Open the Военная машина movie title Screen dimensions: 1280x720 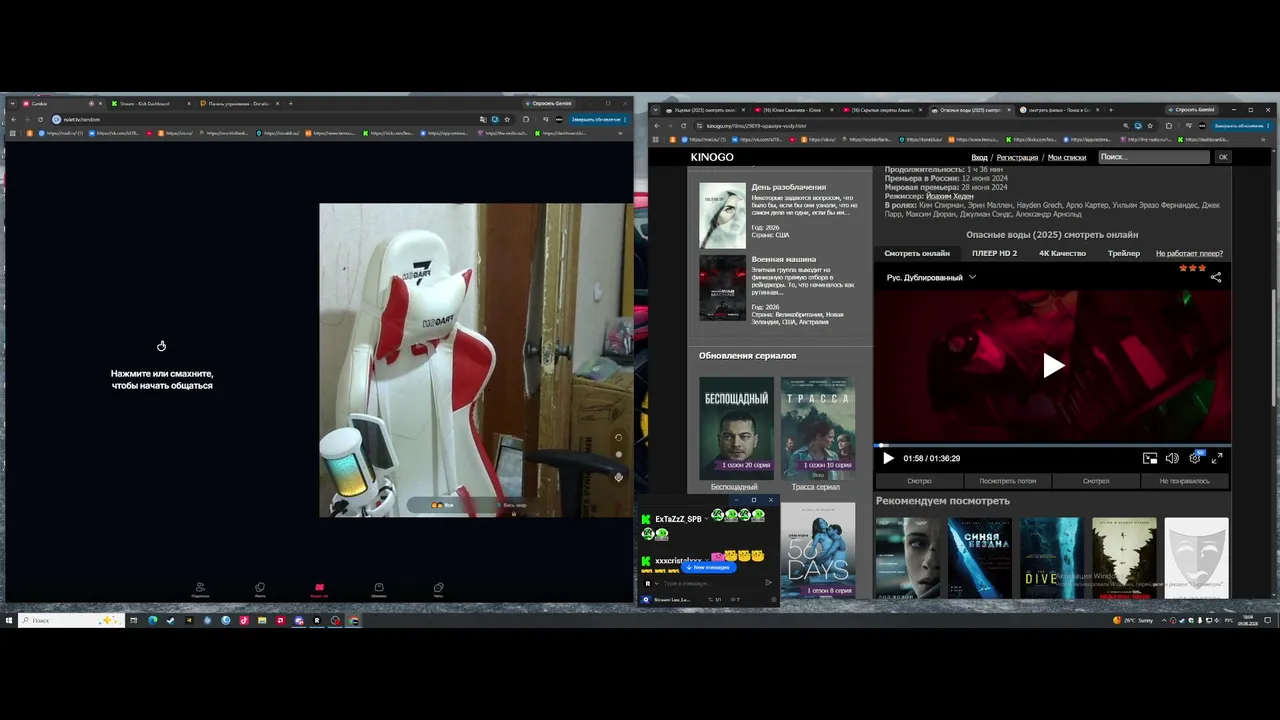[x=784, y=259]
